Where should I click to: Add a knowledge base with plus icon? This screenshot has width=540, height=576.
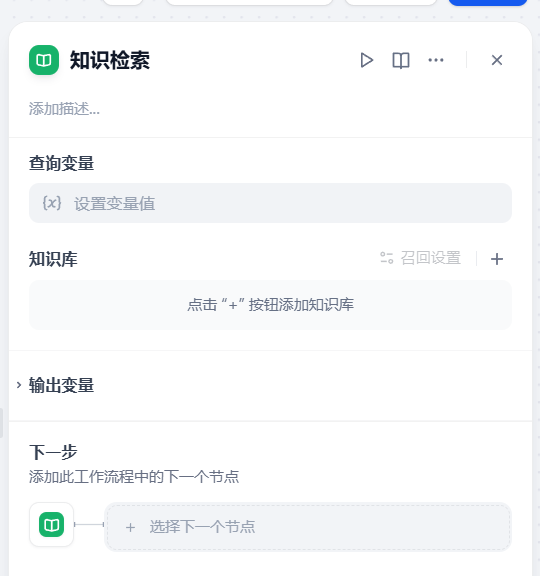497,259
